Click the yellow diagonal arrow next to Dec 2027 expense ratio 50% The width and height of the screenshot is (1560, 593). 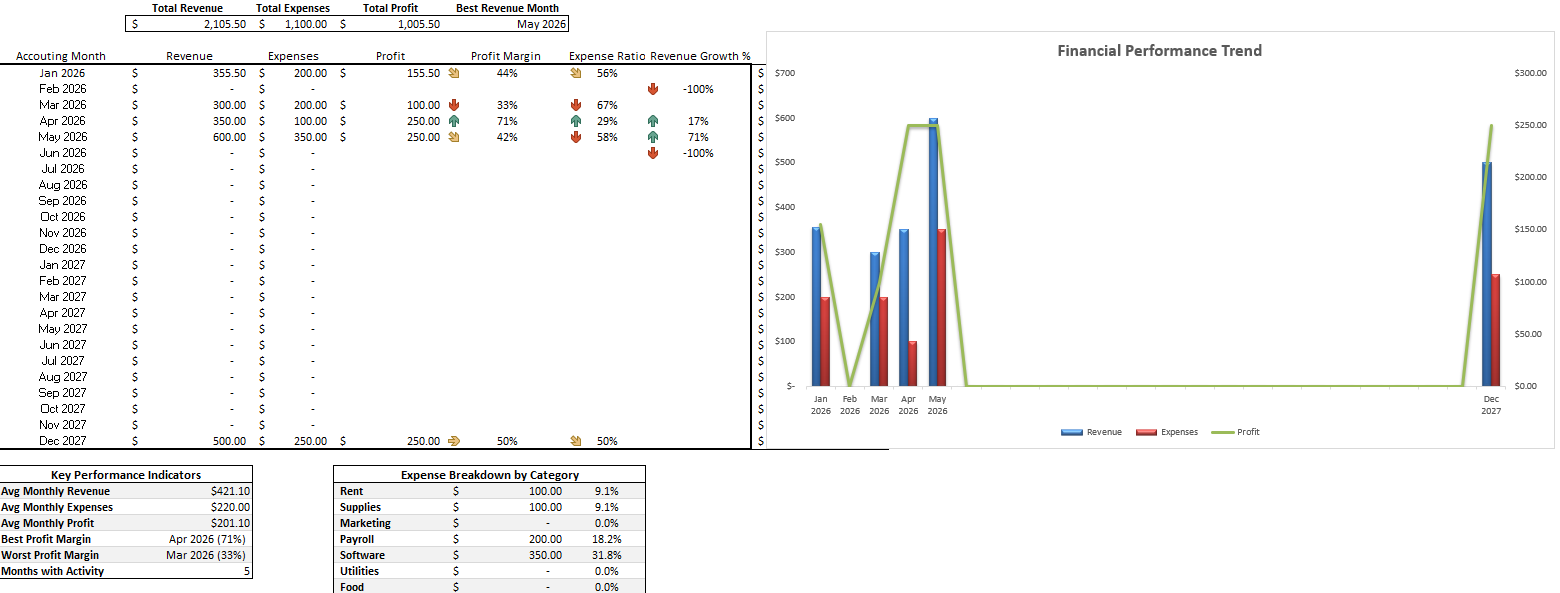click(x=575, y=441)
